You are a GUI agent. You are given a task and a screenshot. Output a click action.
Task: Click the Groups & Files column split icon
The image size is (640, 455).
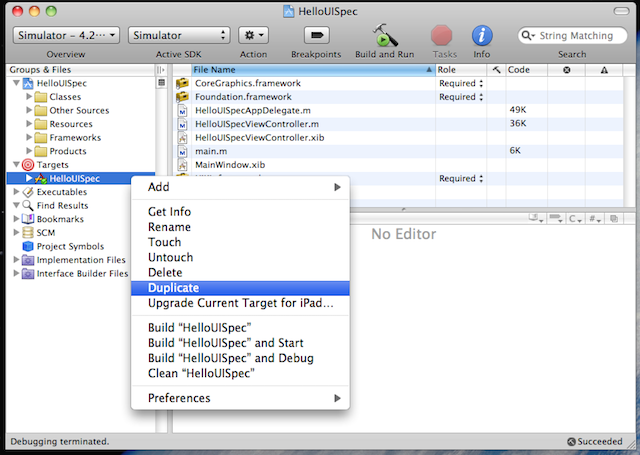[161, 70]
